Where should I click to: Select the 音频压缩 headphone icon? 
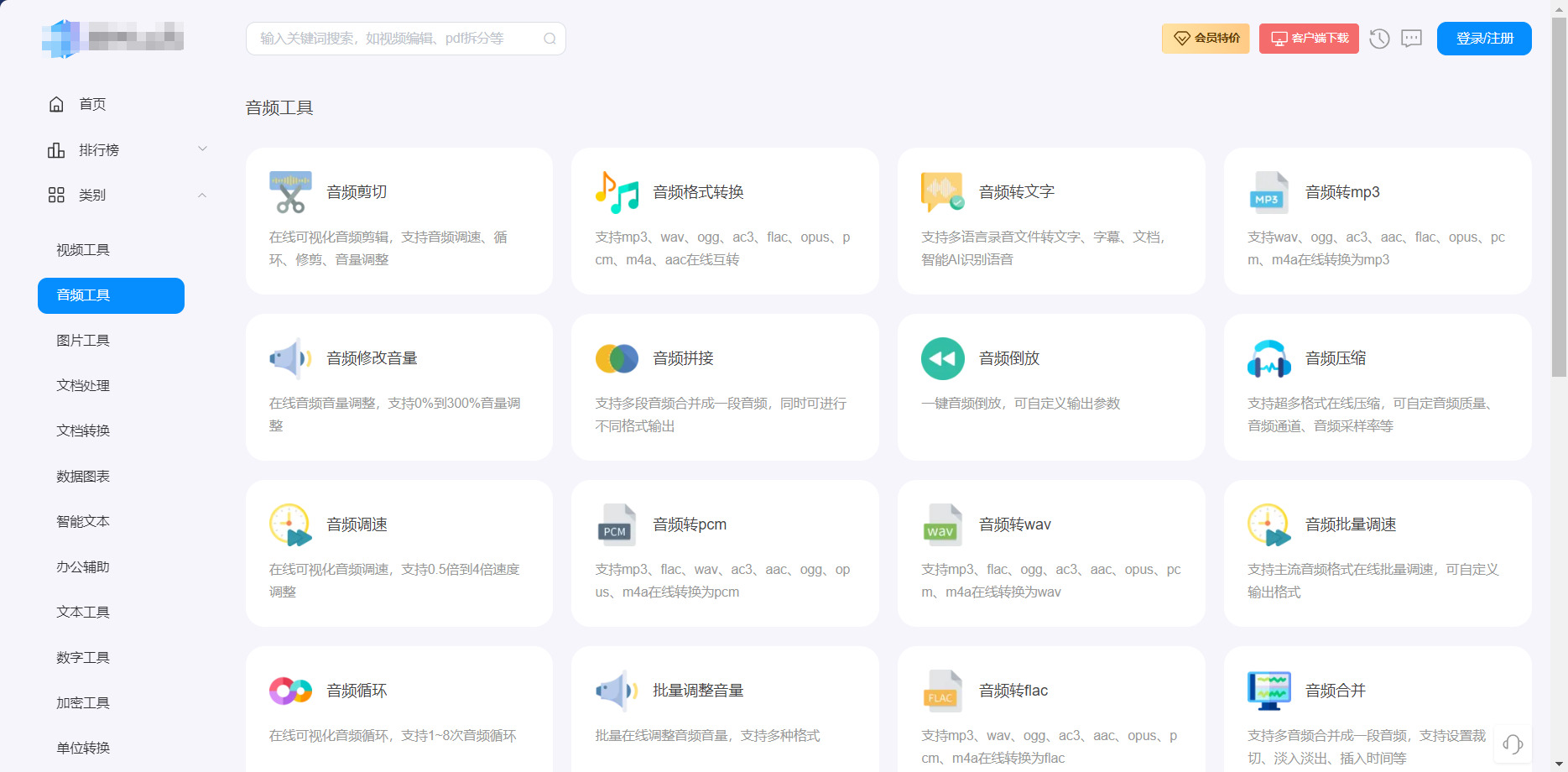pos(1269,358)
